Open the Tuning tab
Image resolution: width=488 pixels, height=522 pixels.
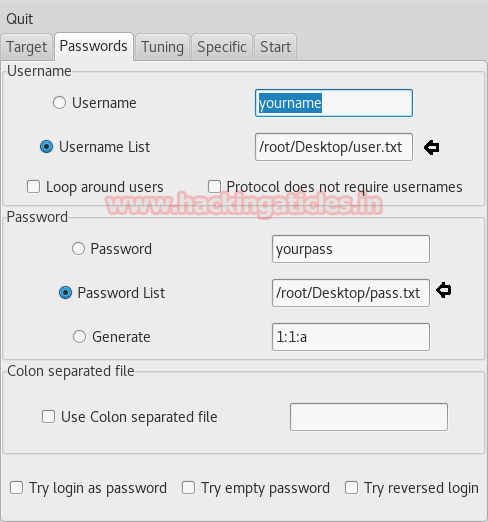pos(162,47)
